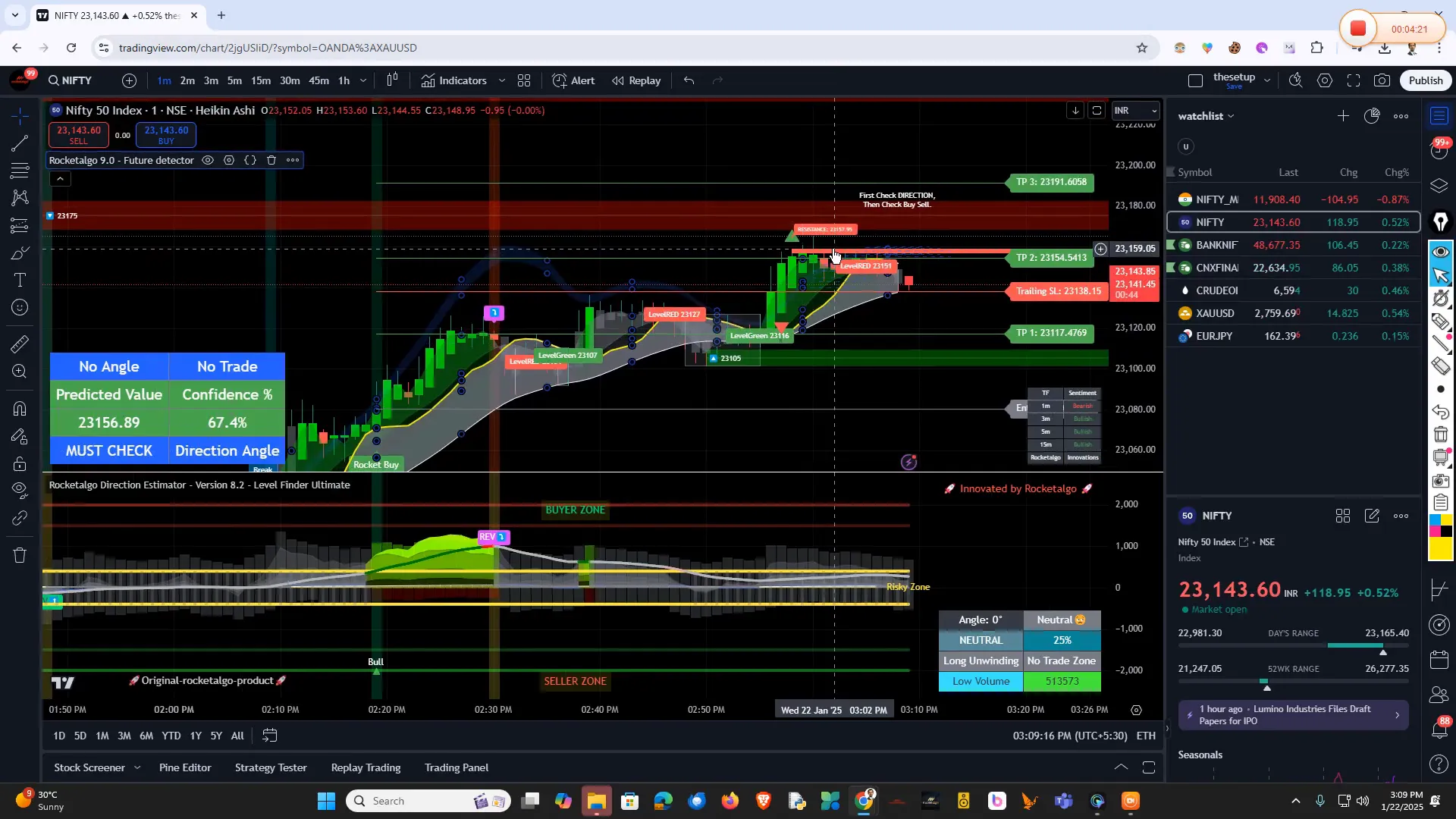Open the INR currency dropdown
This screenshot has height=819, width=1456.
coord(1135,111)
